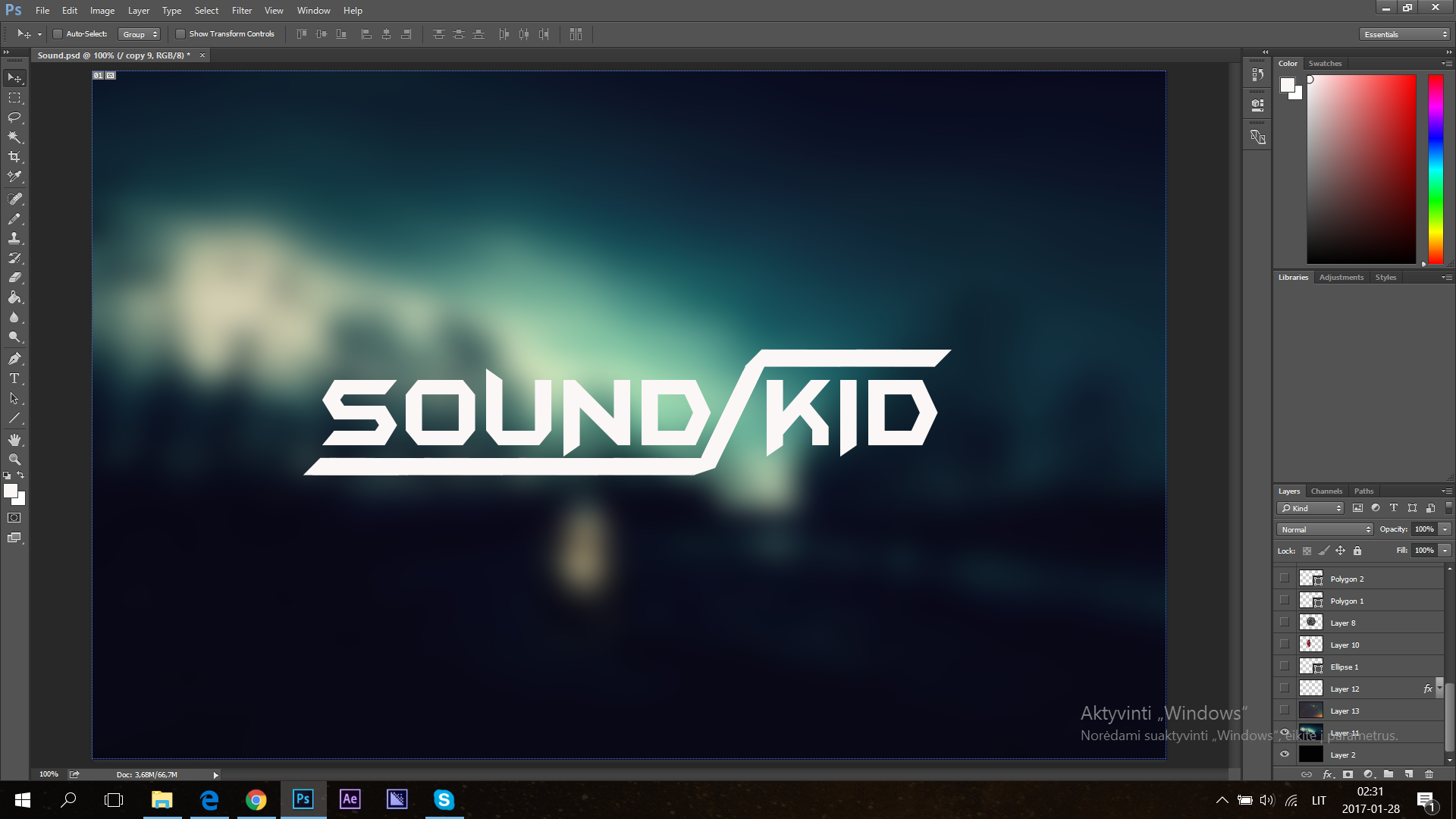Click the lock all layer icon

(x=1357, y=551)
